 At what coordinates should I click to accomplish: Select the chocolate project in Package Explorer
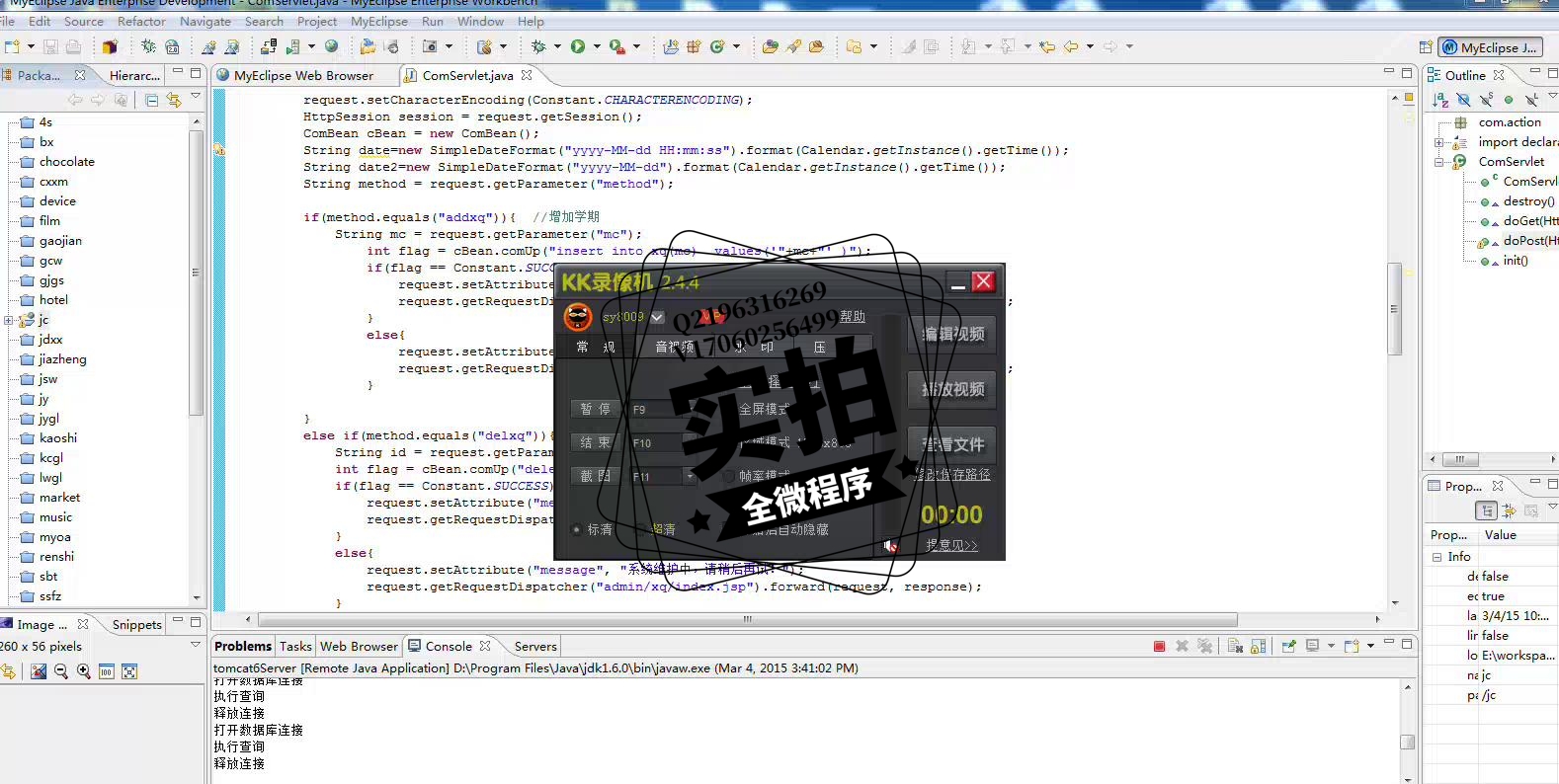[66, 162]
